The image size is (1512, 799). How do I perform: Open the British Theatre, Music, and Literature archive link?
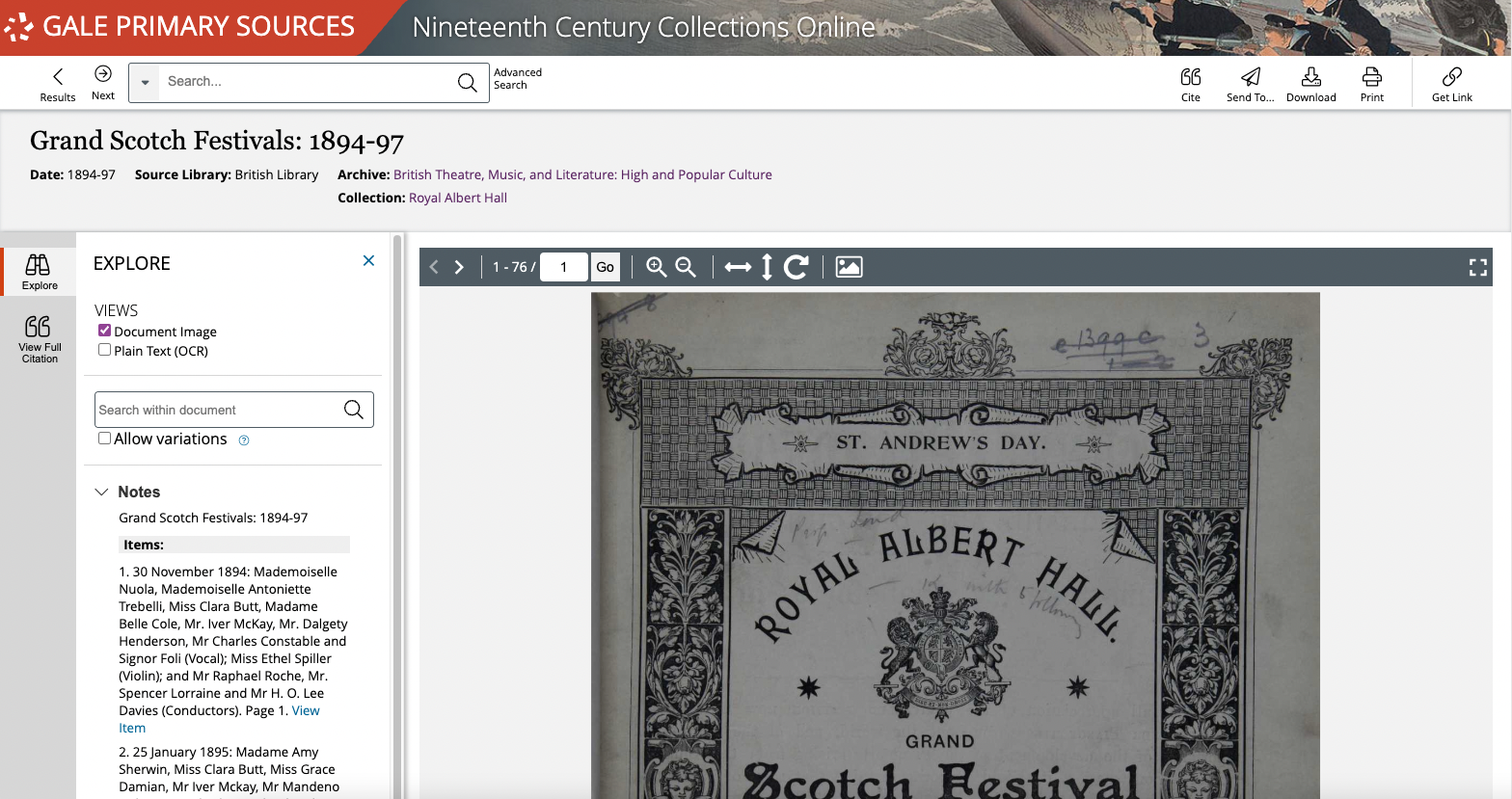(582, 174)
